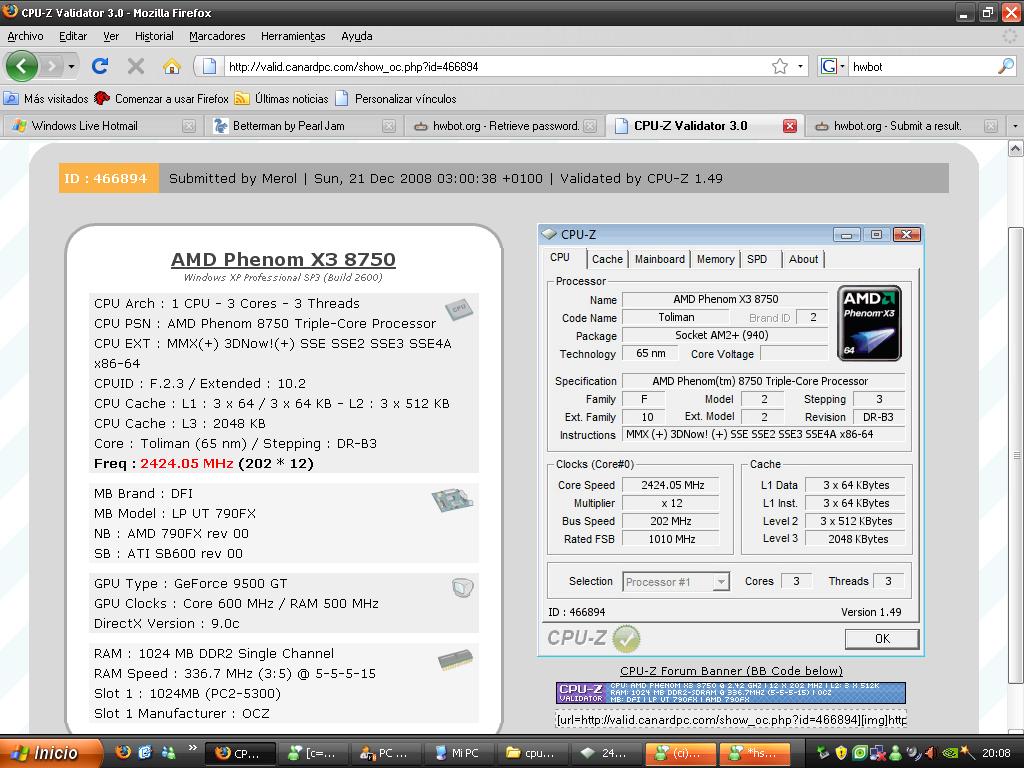Click the BB code URL text field
The image size is (1024, 768).
[731, 719]
